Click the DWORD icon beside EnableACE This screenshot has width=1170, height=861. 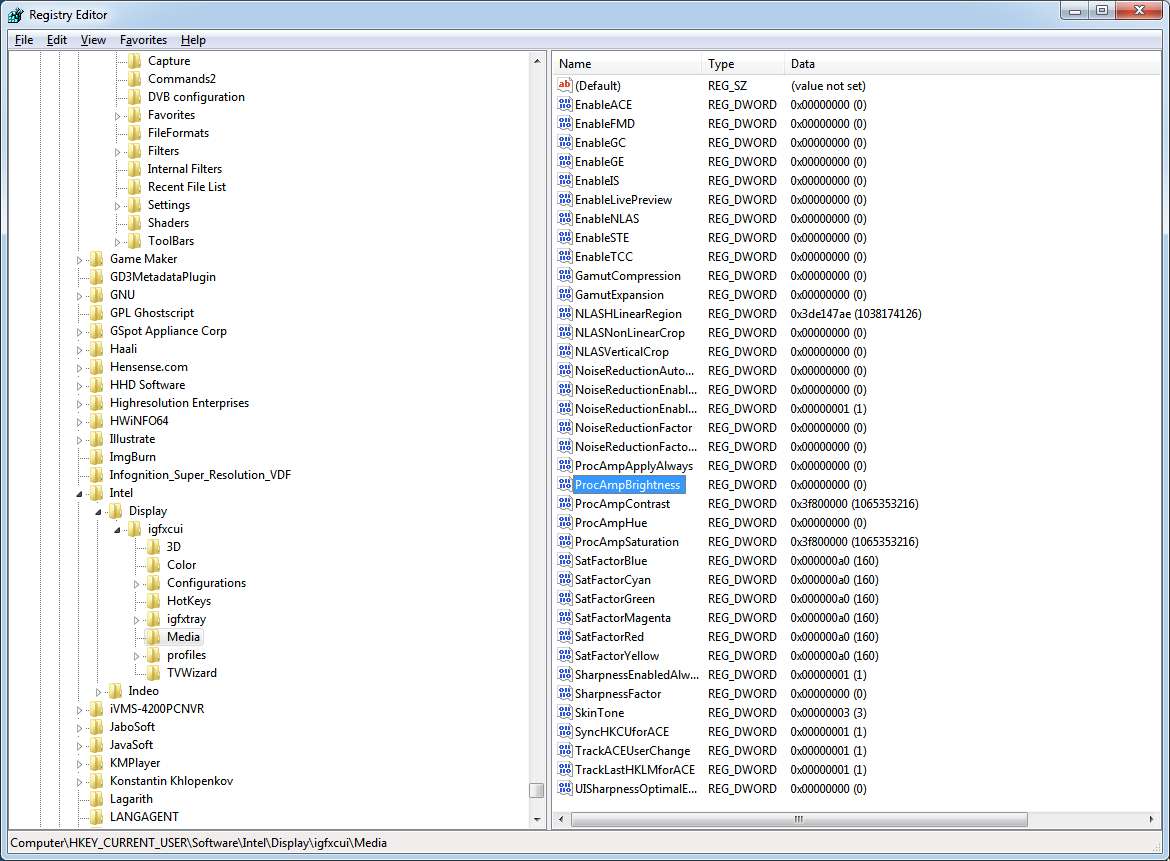click(x=565, y=104)
